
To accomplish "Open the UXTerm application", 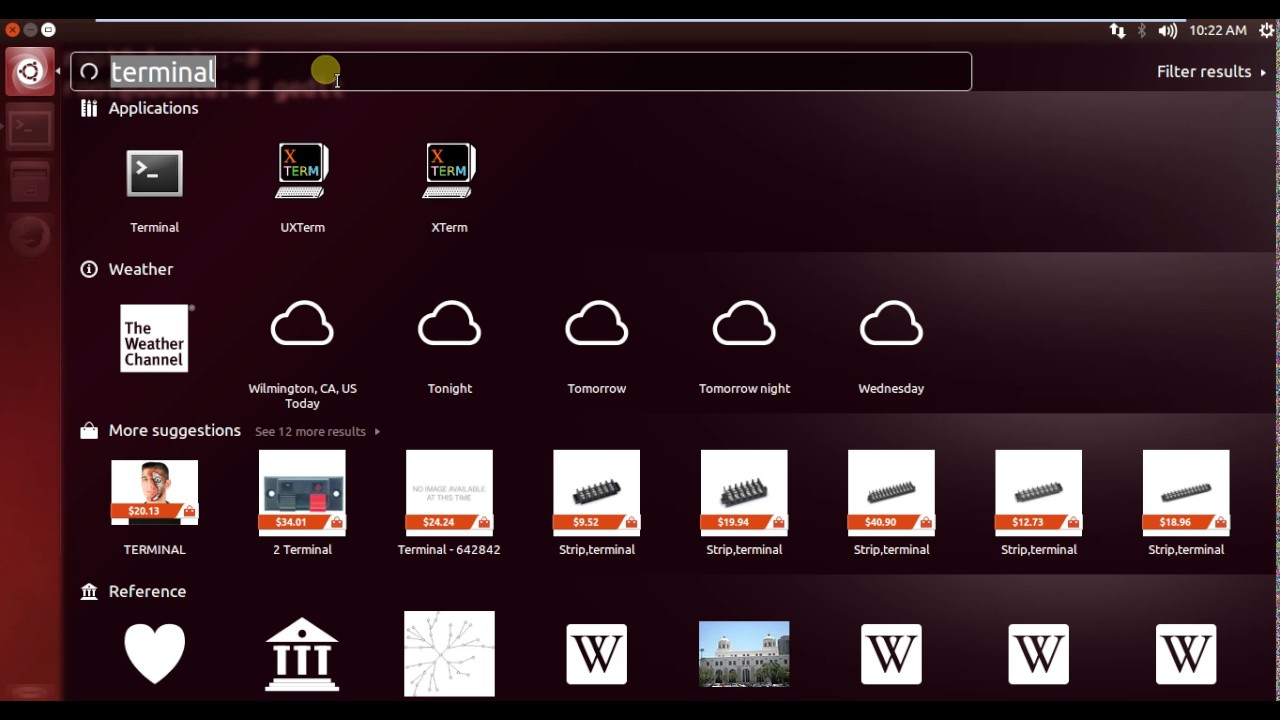I will [x=302, y=172].
